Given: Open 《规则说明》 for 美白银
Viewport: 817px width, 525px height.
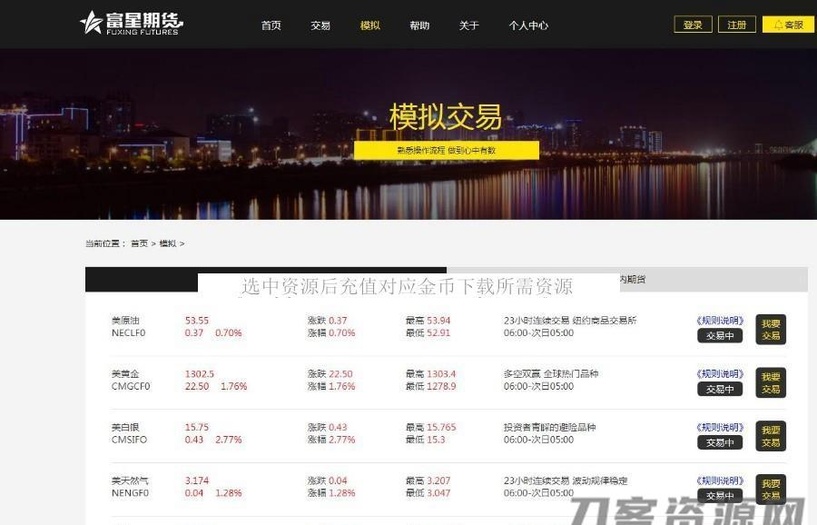Looking at the screenshot, I should (719, 427).
